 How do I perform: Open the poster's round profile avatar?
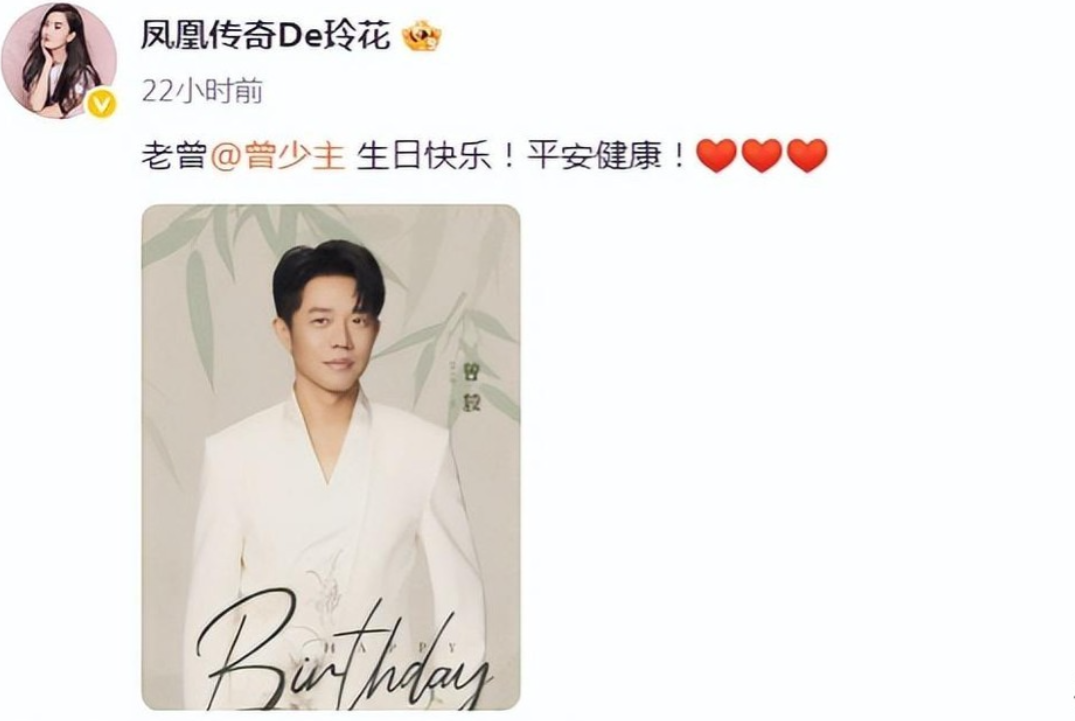tap(59, 60)
